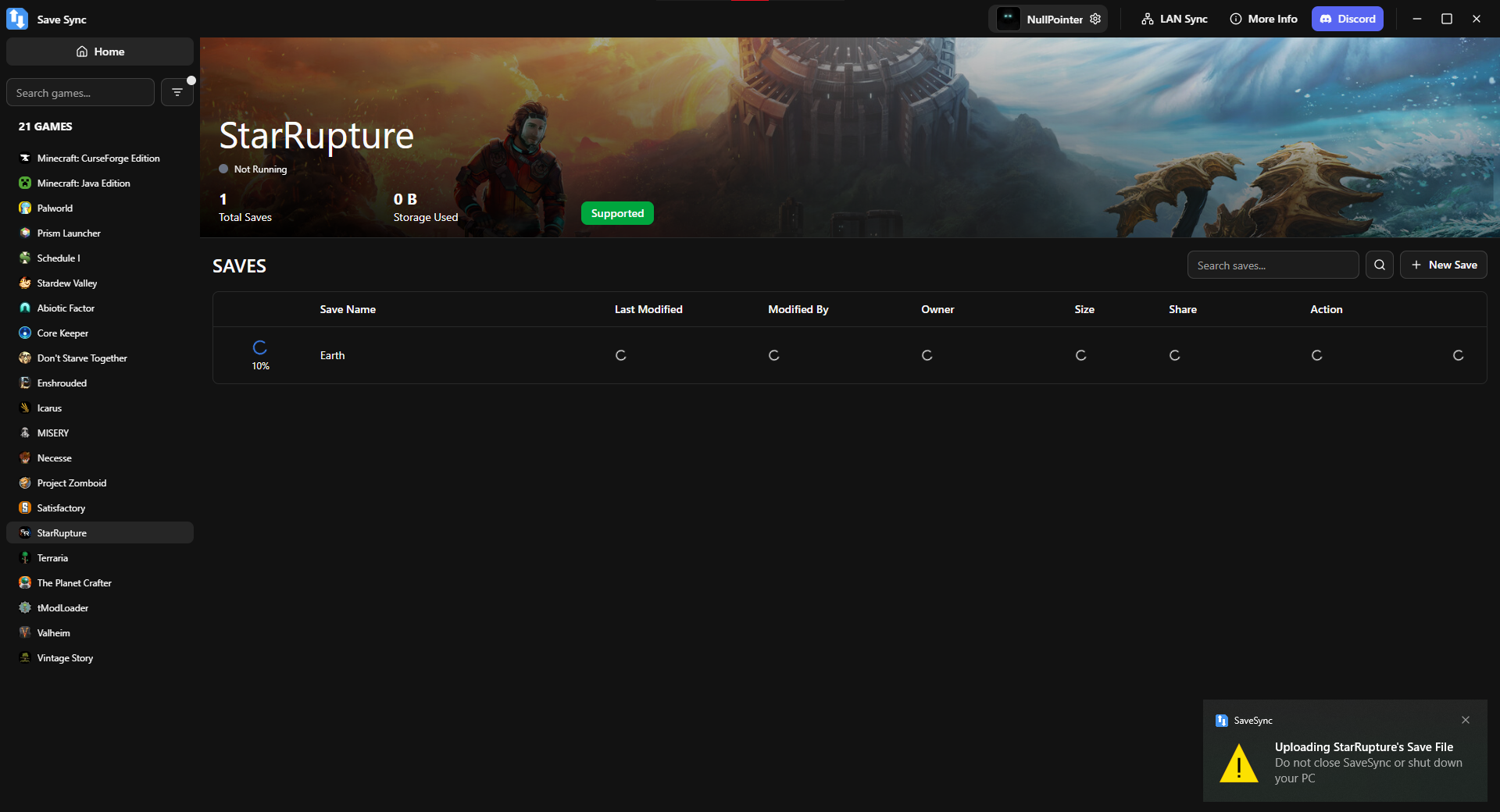
Task: Click the Minecraft: Java Edition icon
Action: 25,183
